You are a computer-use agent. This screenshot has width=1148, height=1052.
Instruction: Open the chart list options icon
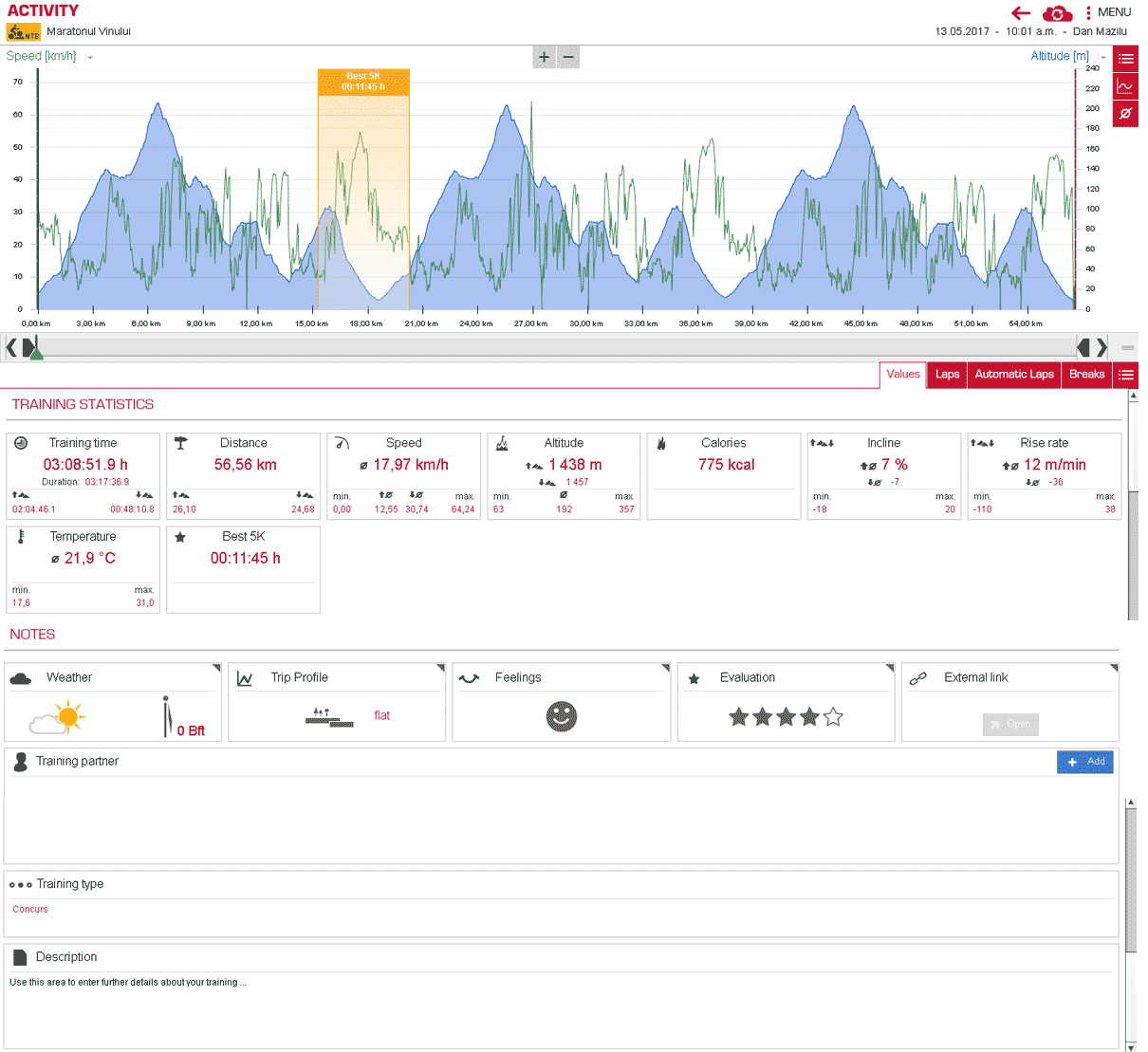pyautogui.click(x=1125, y=59)
